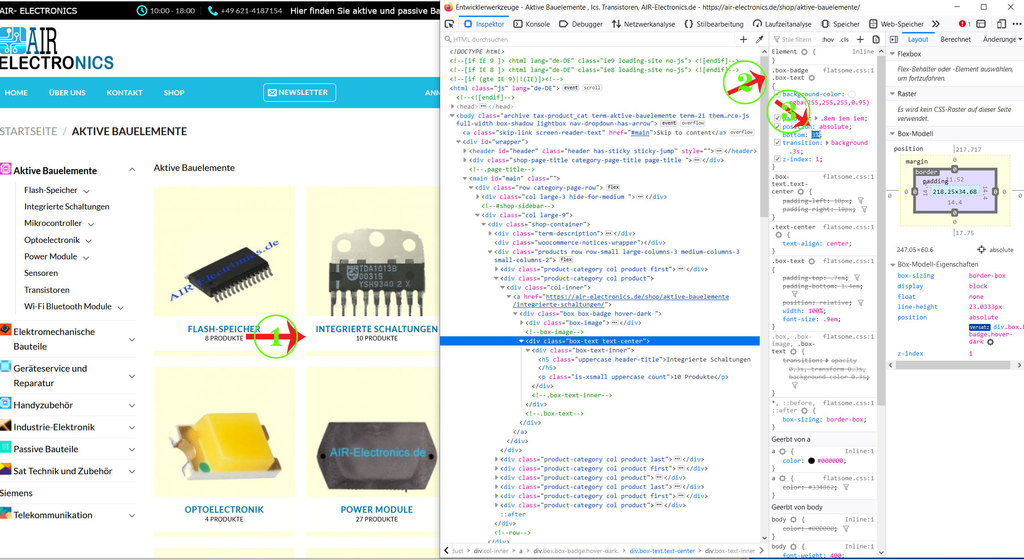Screen dimensions: 1024x559
Task: Open the KONTAKT nav link
Action: pyautogui.click(x=125, y=93)
